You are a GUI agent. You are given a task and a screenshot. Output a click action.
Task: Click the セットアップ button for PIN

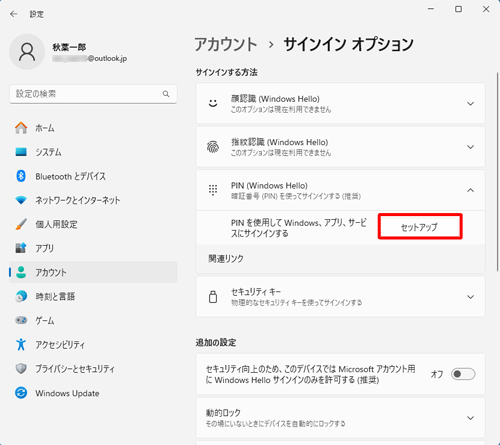pos(420,227)
